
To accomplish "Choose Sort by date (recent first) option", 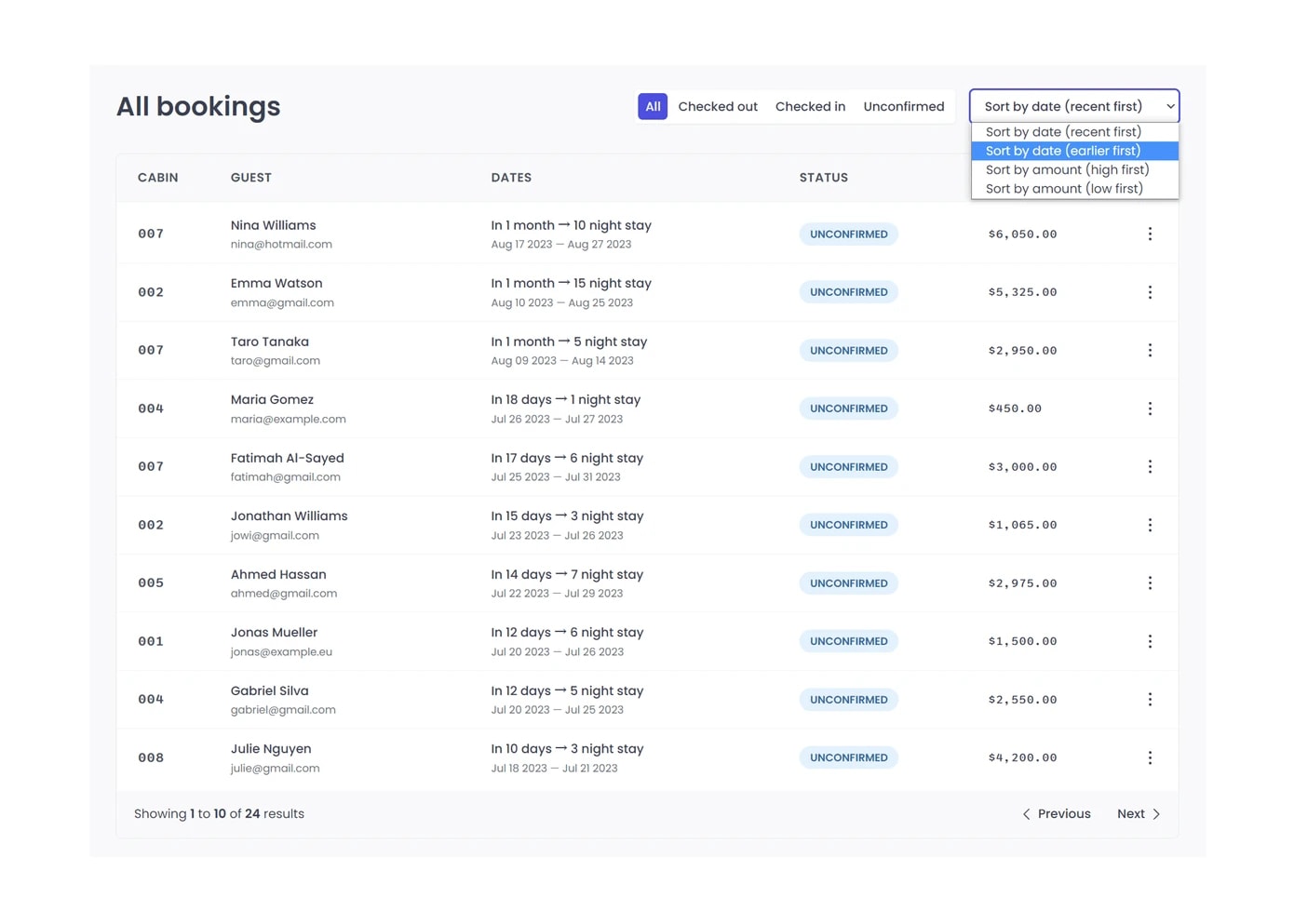I will [1074, 132].
